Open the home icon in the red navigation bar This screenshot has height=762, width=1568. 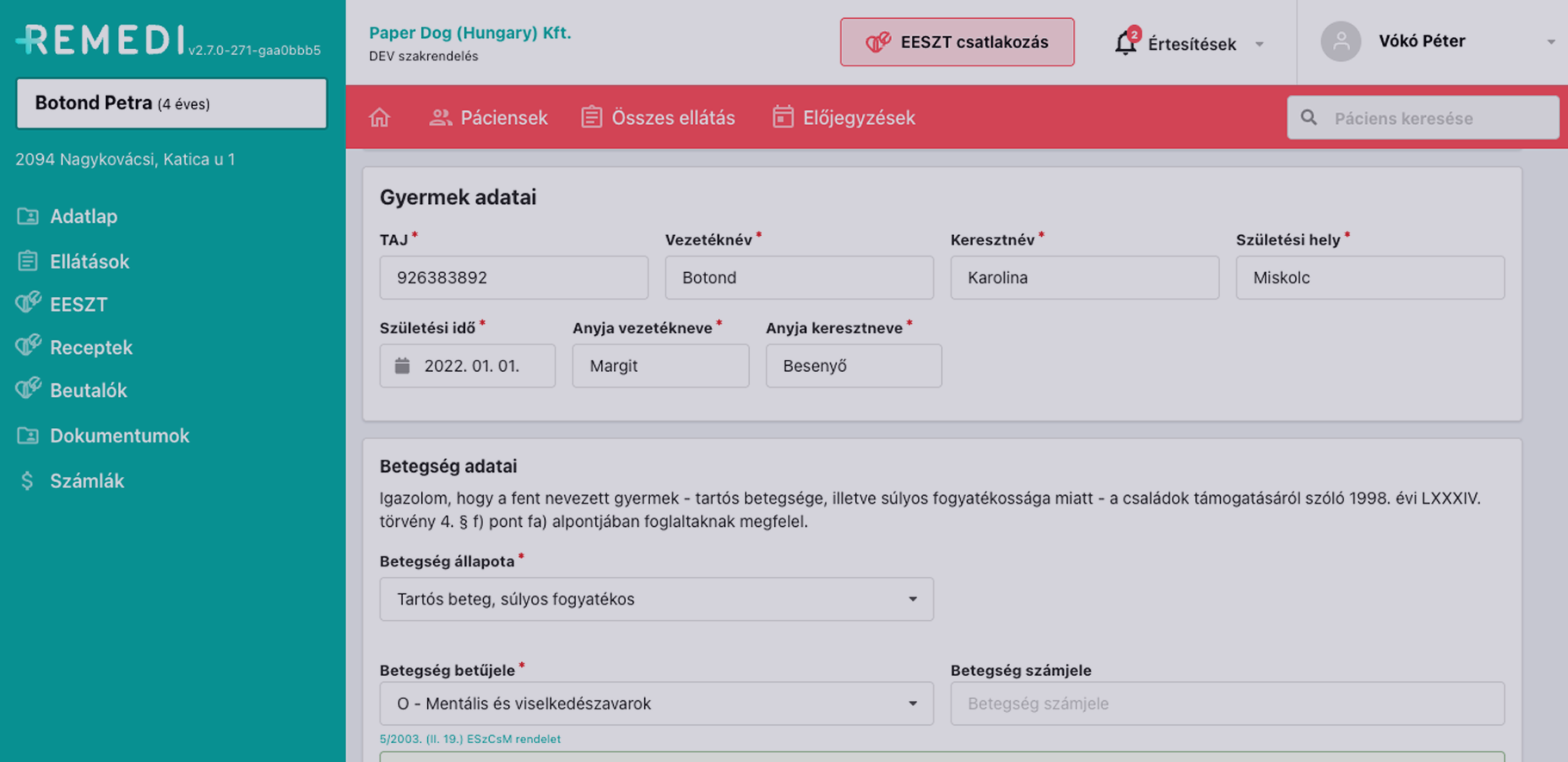[380, 117]
